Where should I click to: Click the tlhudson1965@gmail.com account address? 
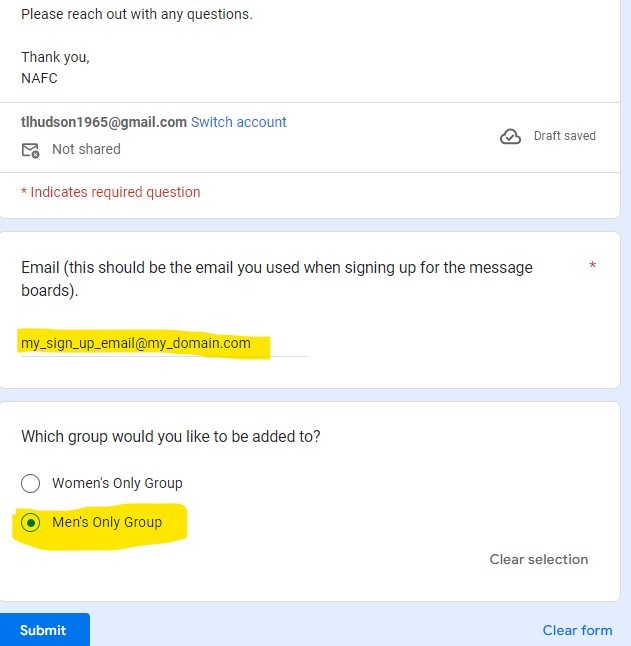pyautogui.click(x=104, y=122)
